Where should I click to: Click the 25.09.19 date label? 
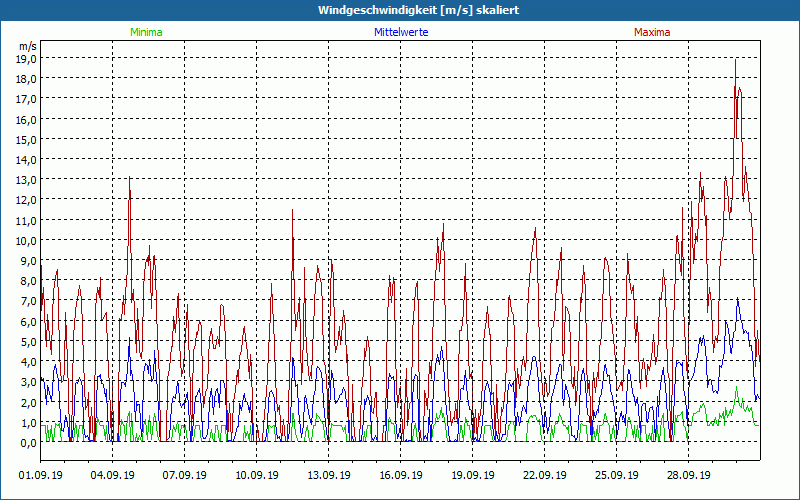coord(616,475)
